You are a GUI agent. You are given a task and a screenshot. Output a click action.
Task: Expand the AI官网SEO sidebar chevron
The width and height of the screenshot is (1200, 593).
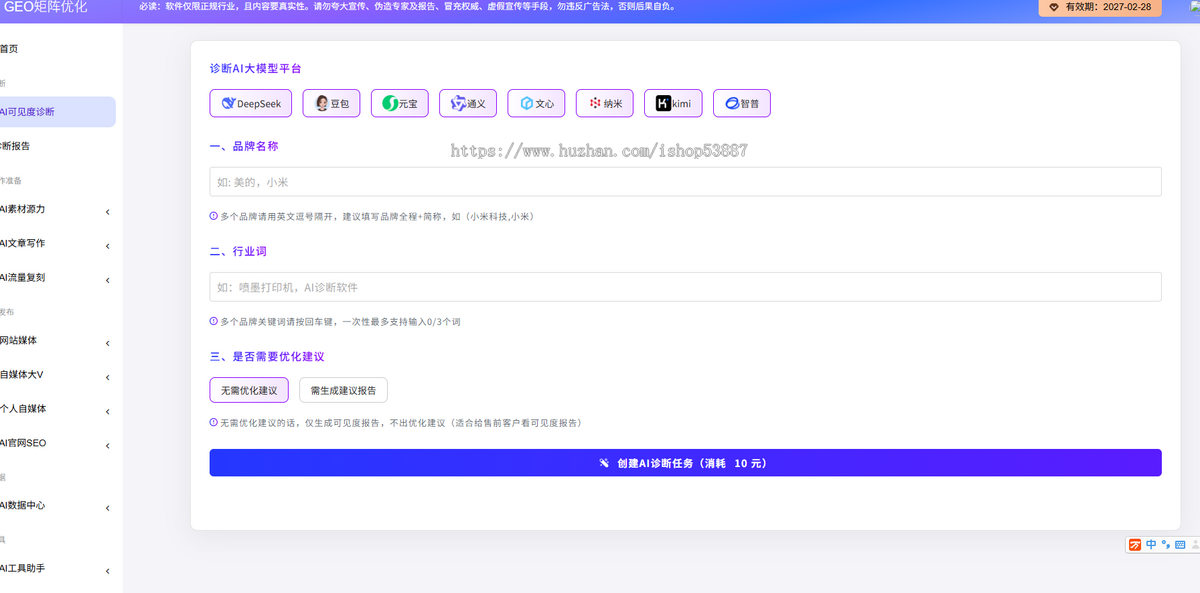(107, 445)
